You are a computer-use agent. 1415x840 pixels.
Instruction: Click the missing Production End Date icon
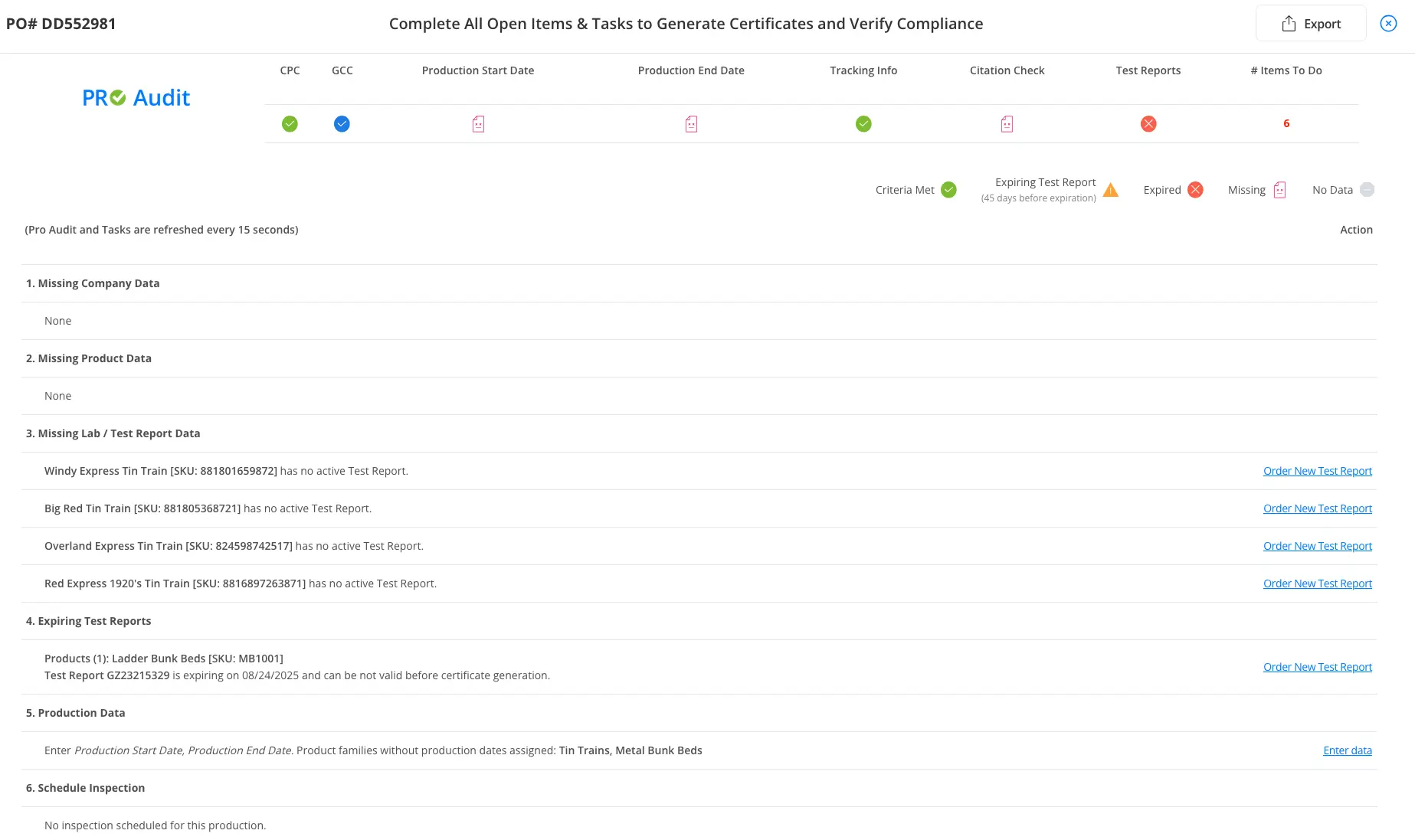pos(691,124)
